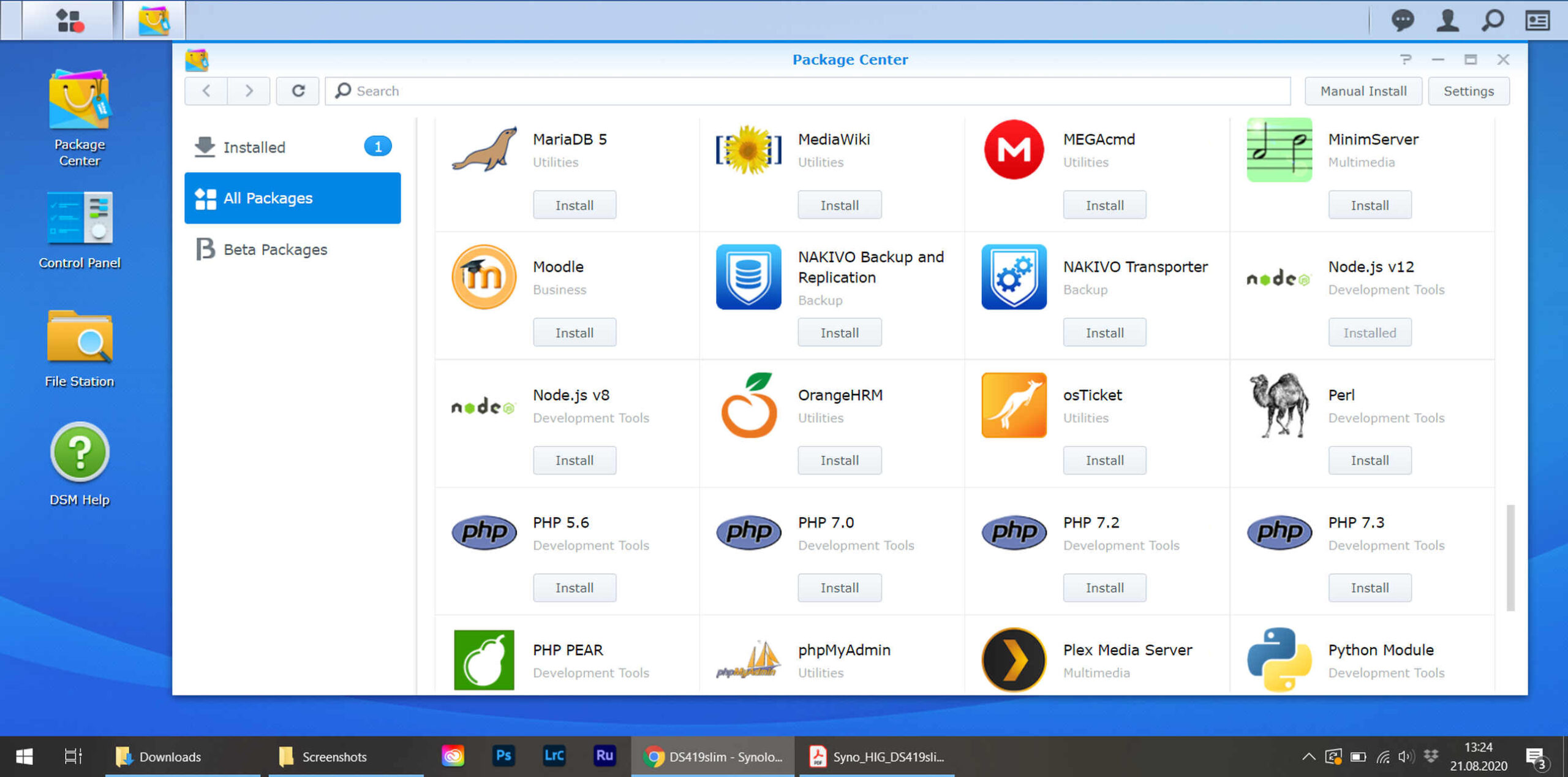Open the user account options icon
Viewport: 1568px width, 777px height.
[x=1447, y=20]
